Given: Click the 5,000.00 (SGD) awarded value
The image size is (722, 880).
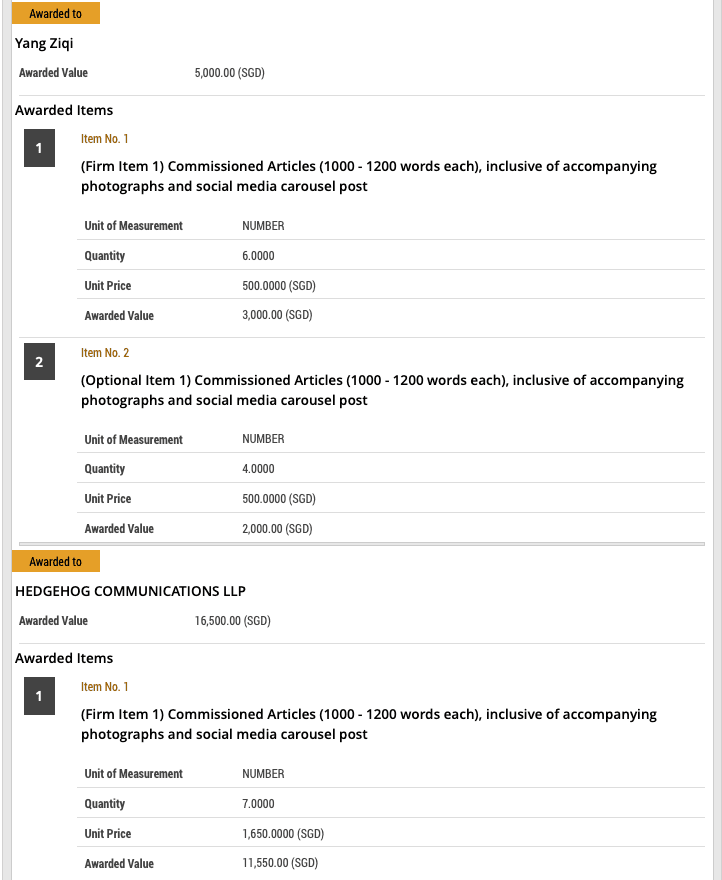Looking at the screenshot, I should [x=229, y=73].
